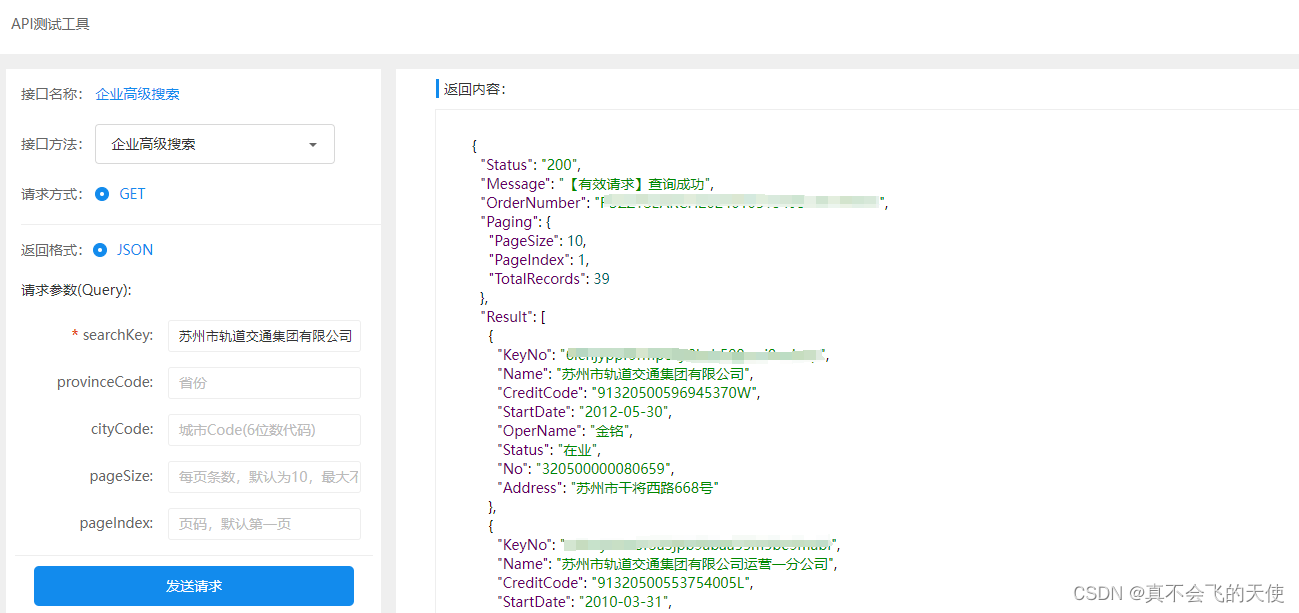Select the JSON return format radio
Viewport: 1299px width, 613px height.
click(100, 250)
